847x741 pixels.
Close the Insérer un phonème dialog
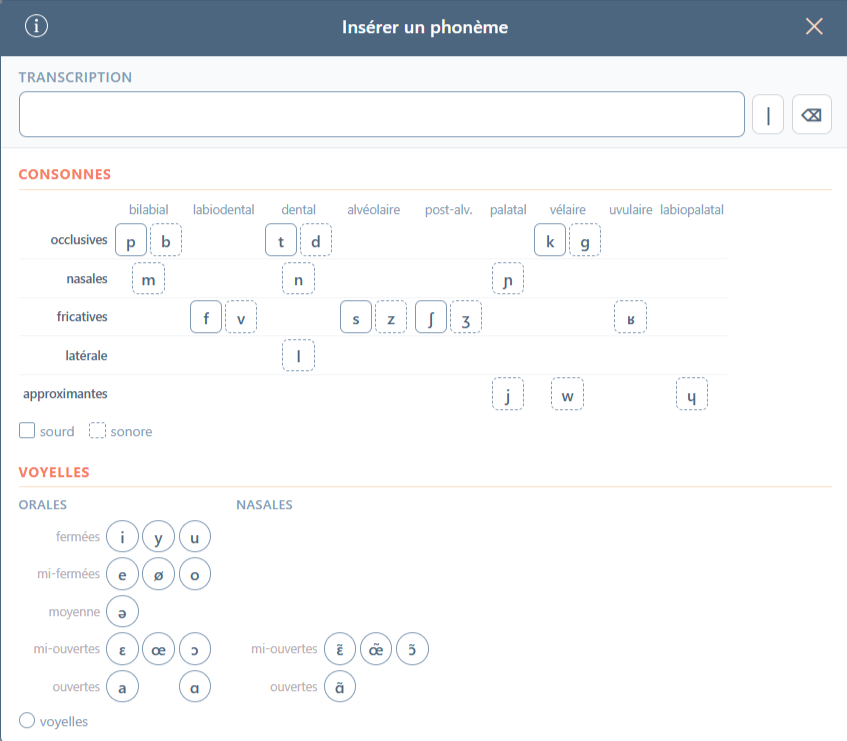coord(814,27)
